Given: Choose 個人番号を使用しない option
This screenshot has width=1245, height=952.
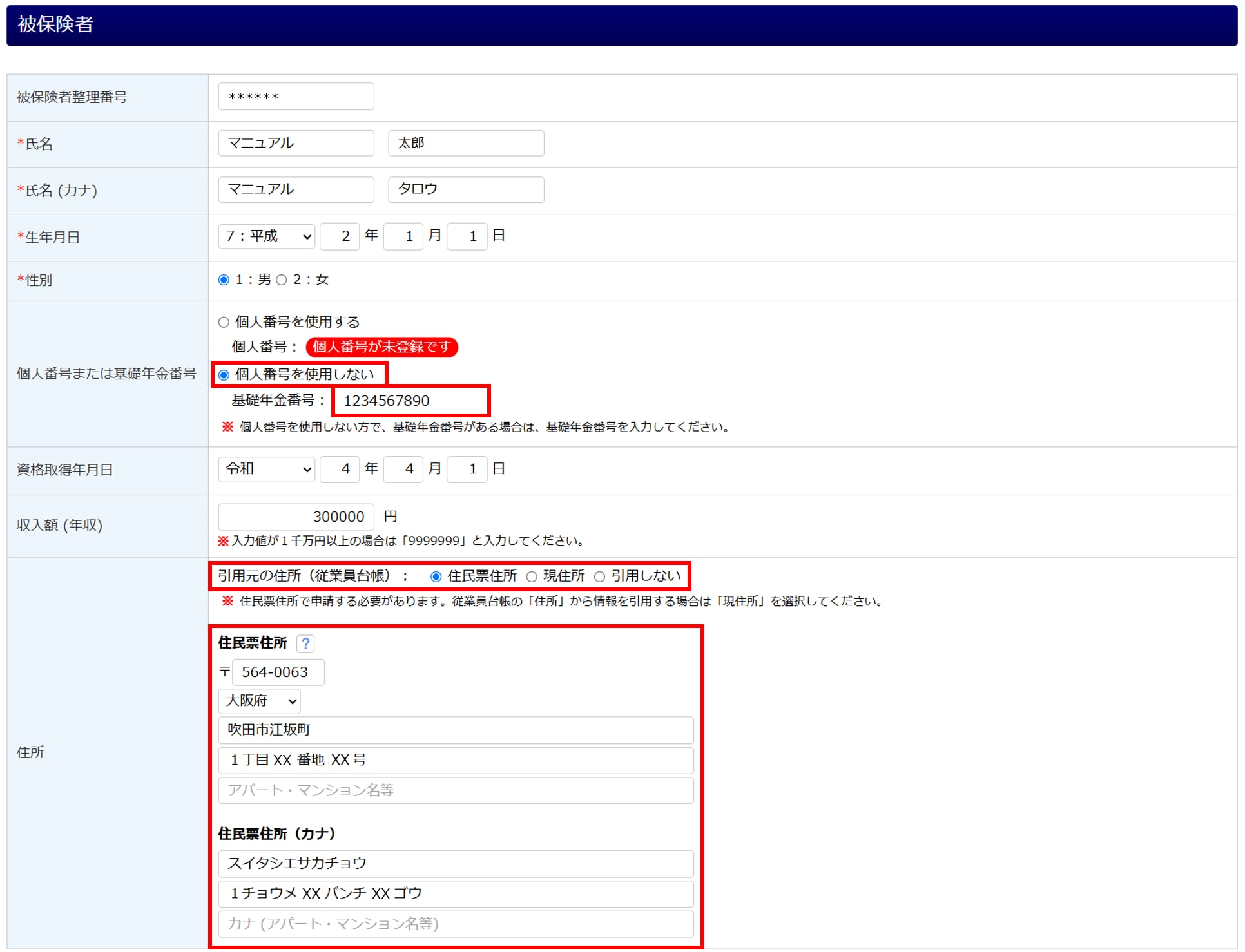Looking at the screenshot, I should tap(224, 375).
